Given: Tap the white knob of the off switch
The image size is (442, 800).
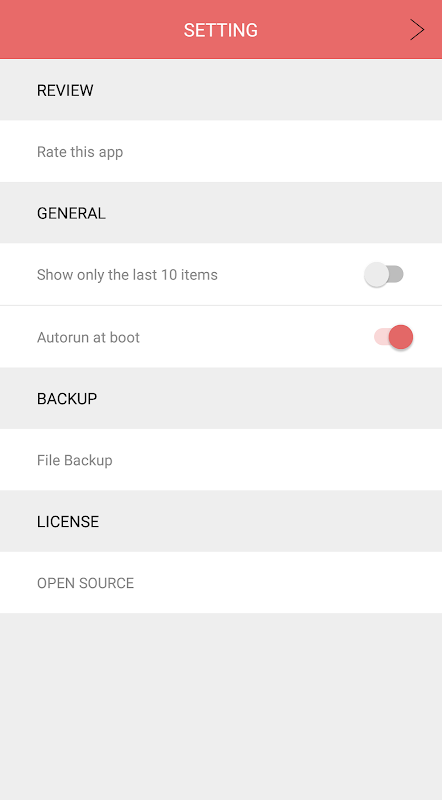Looking at the screenshot, I should [x=377, y=274].
